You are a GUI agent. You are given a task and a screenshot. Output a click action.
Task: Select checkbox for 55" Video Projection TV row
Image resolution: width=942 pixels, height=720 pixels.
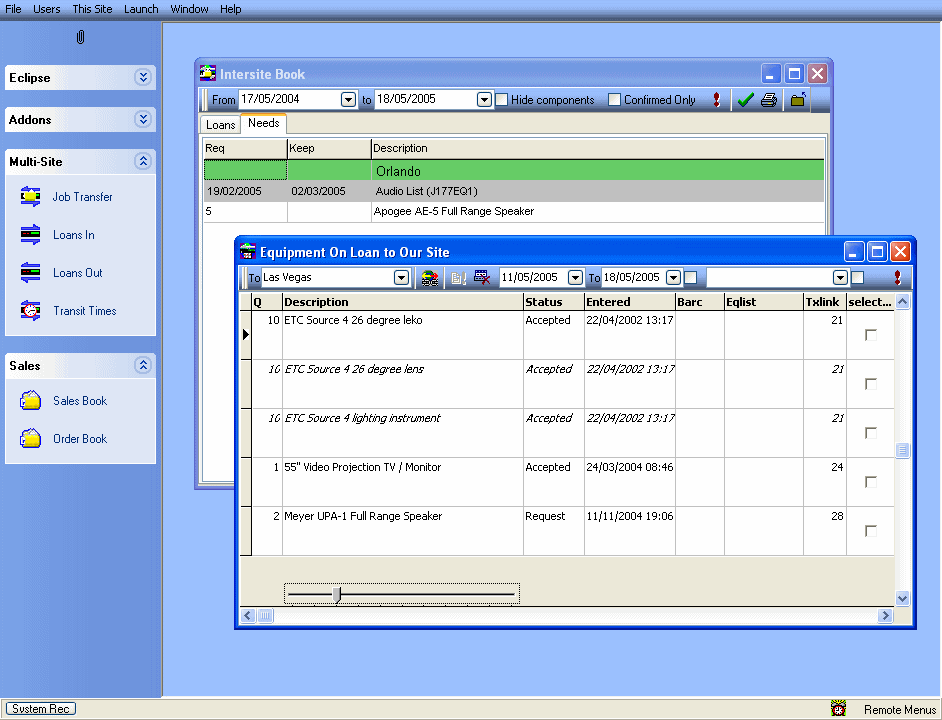871,481
